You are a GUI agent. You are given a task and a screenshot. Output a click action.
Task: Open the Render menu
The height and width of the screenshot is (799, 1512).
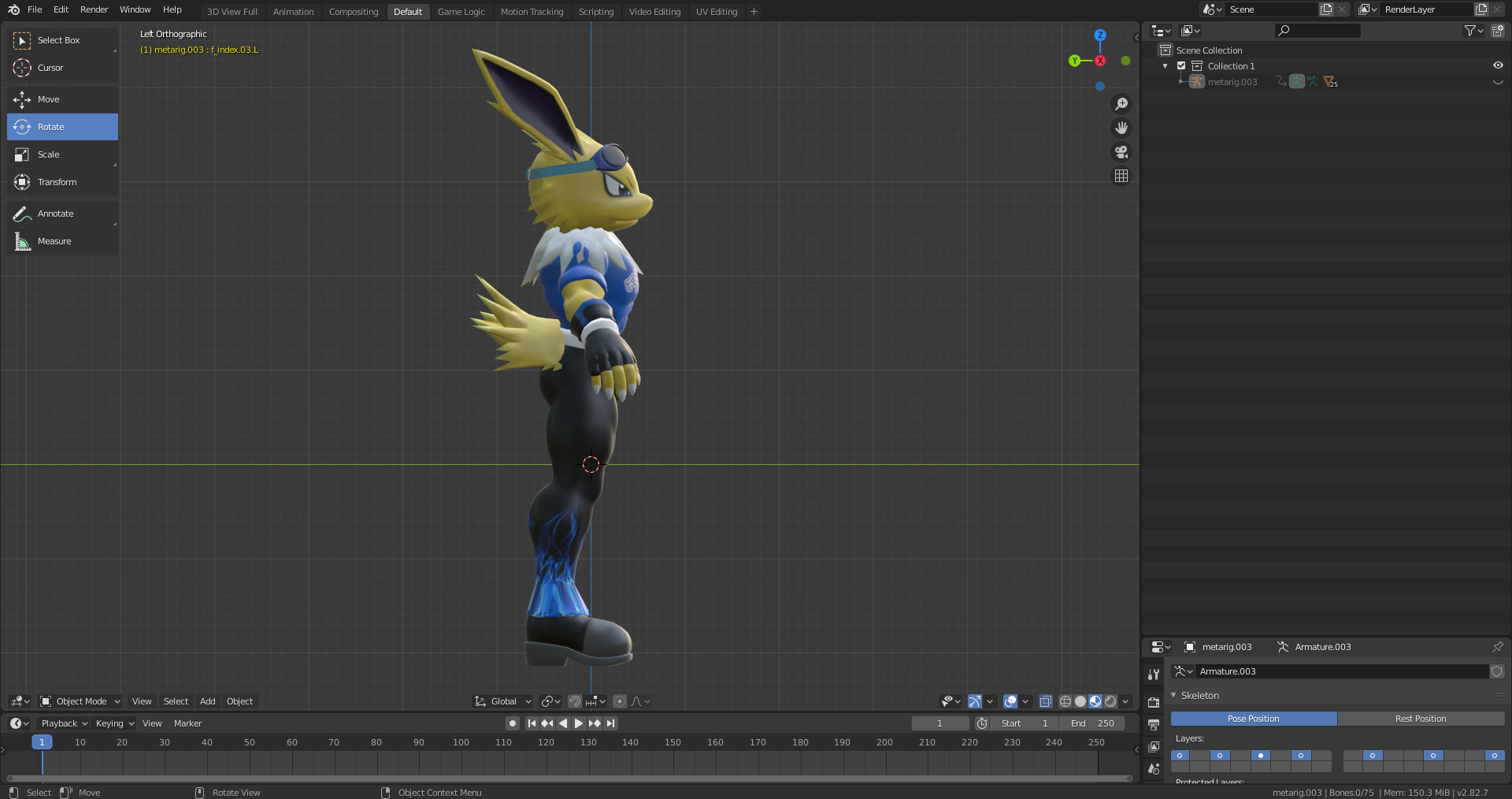94,9
